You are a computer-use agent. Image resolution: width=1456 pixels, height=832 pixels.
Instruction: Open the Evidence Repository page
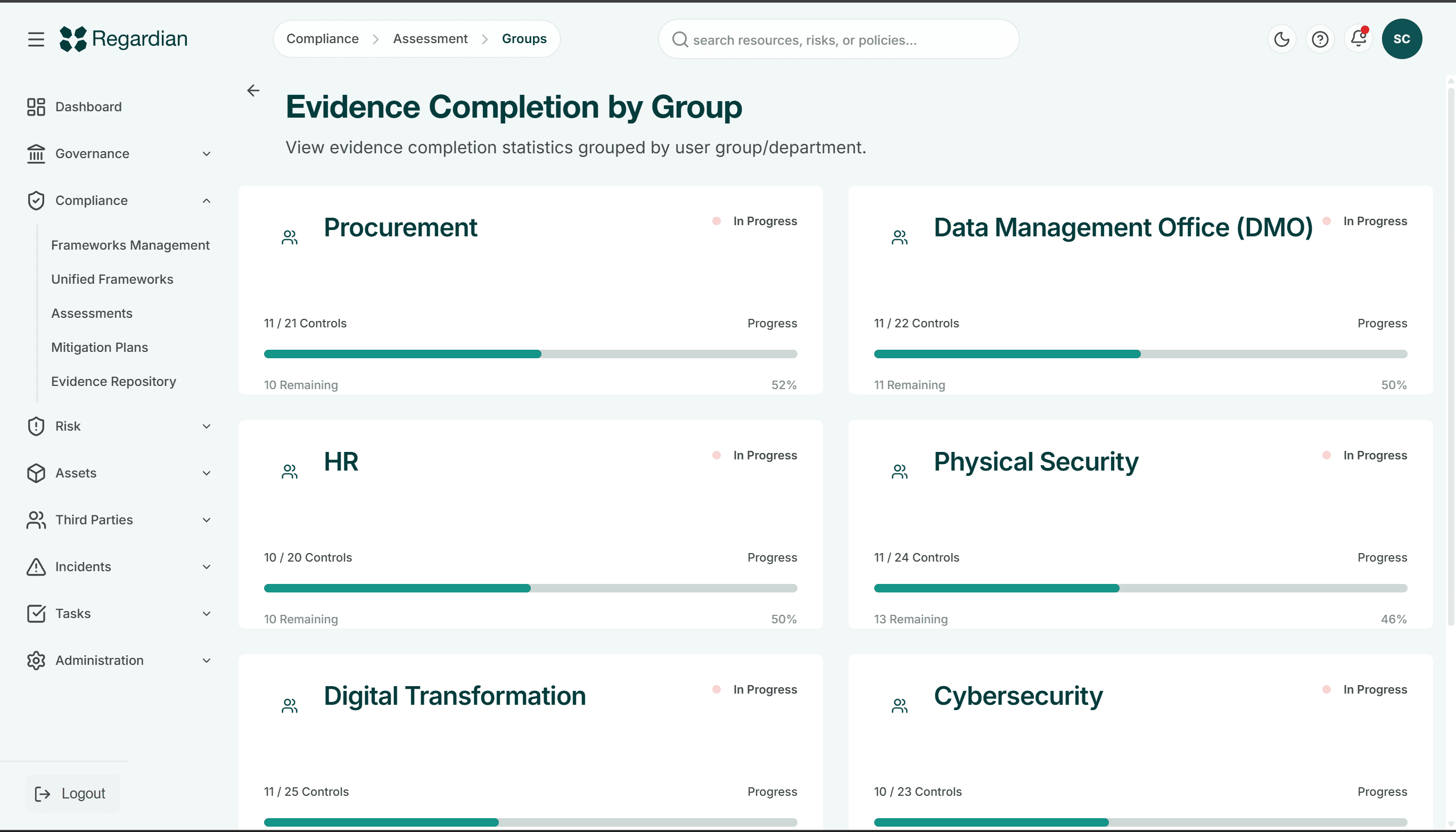pyautogui.click(x=113, y=381)
